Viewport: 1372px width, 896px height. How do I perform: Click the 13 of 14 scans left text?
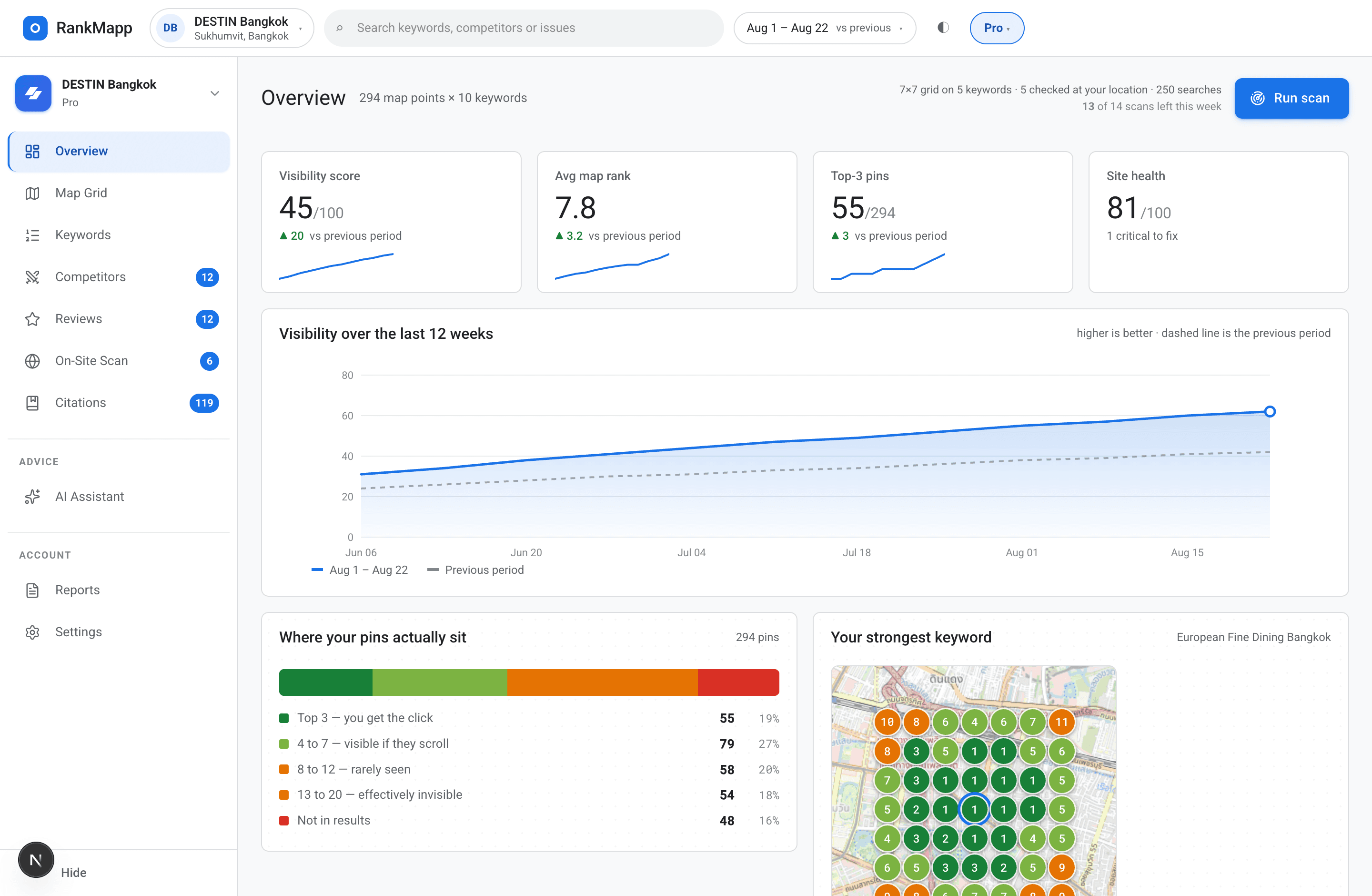pos(1151,107)
